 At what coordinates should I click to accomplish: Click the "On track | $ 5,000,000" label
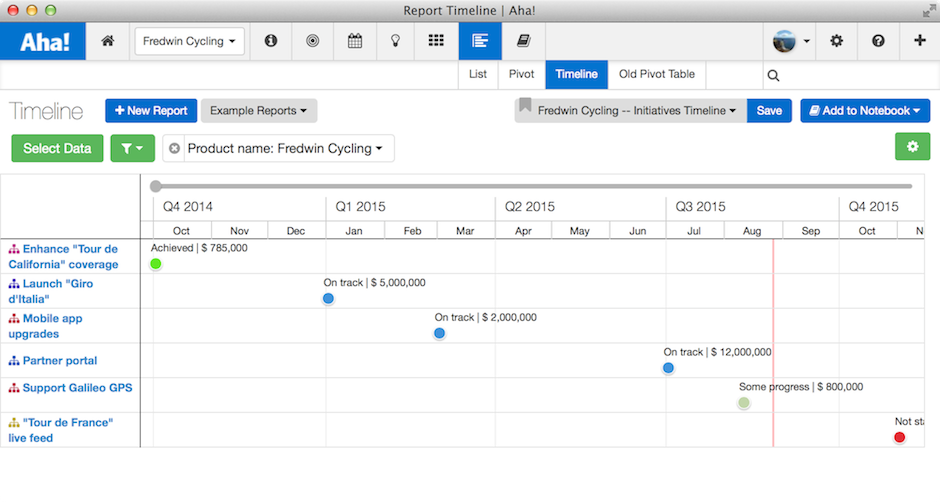pyautogui.click(x=374, y=282)
